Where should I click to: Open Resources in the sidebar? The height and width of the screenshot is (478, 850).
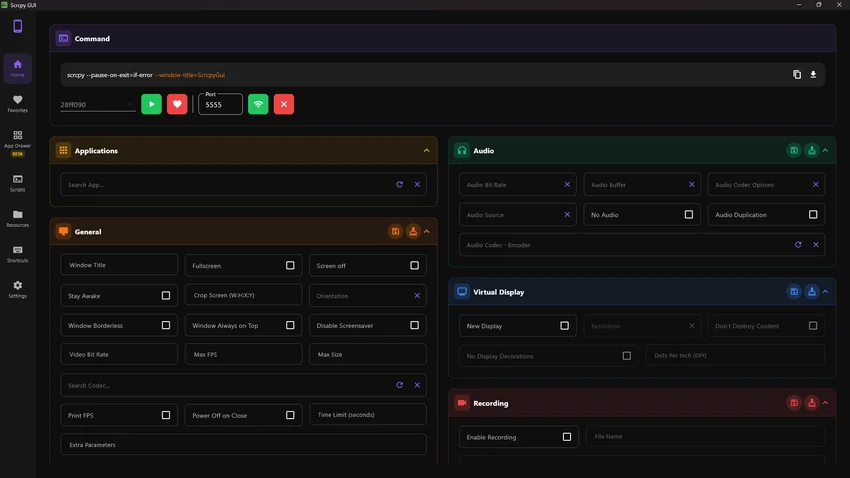pyautogui.click(x=17, y=218)
